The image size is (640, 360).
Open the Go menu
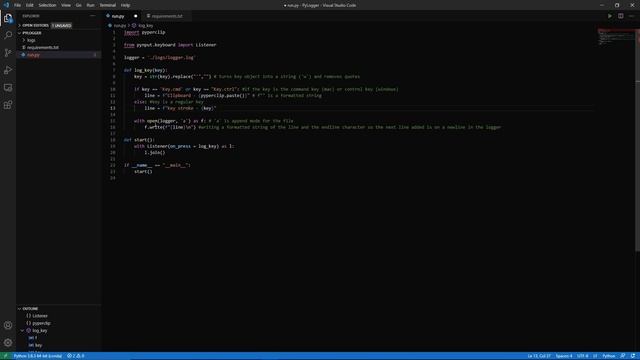click(x=78, y=5)
